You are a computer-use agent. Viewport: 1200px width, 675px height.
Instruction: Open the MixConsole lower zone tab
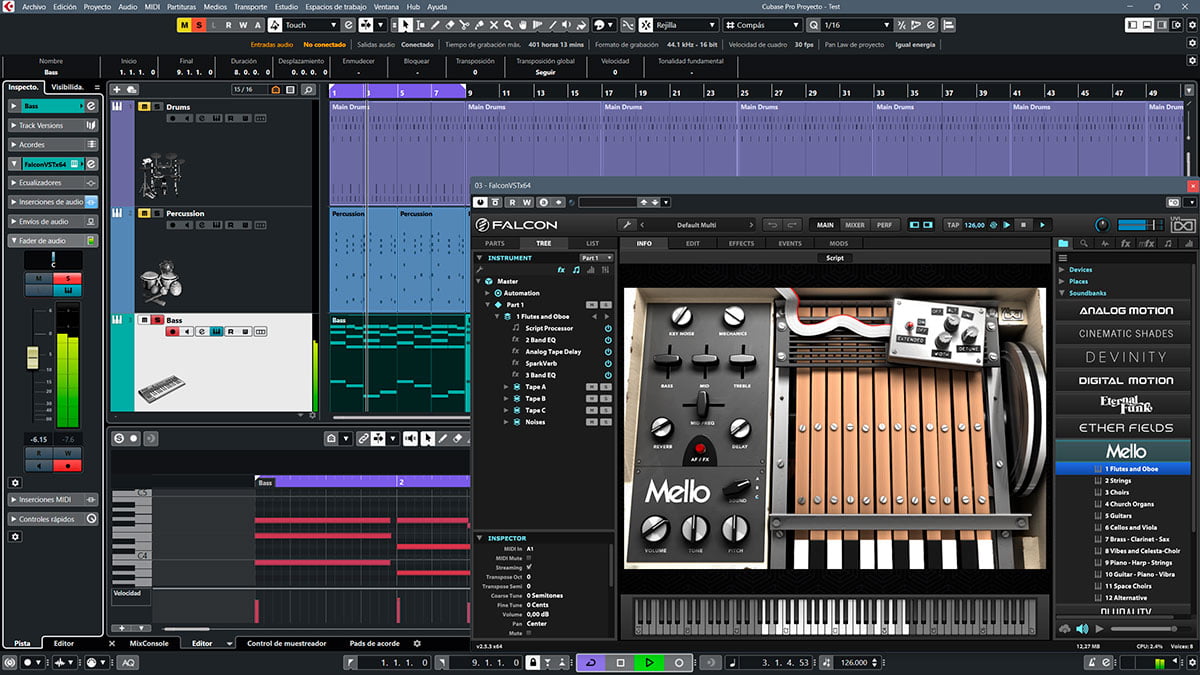(x=149, y=643)
